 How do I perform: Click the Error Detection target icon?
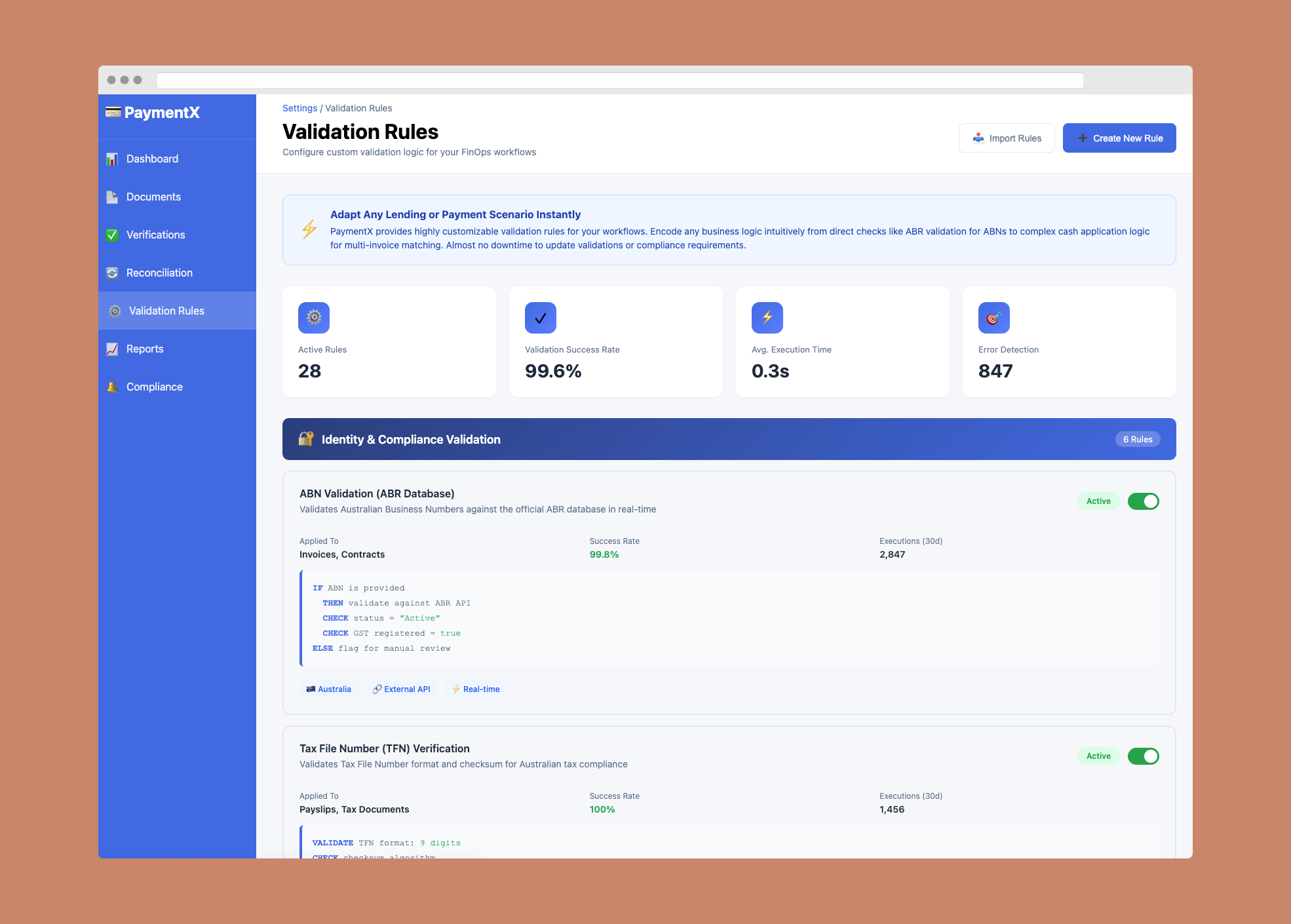coord(993,318)
